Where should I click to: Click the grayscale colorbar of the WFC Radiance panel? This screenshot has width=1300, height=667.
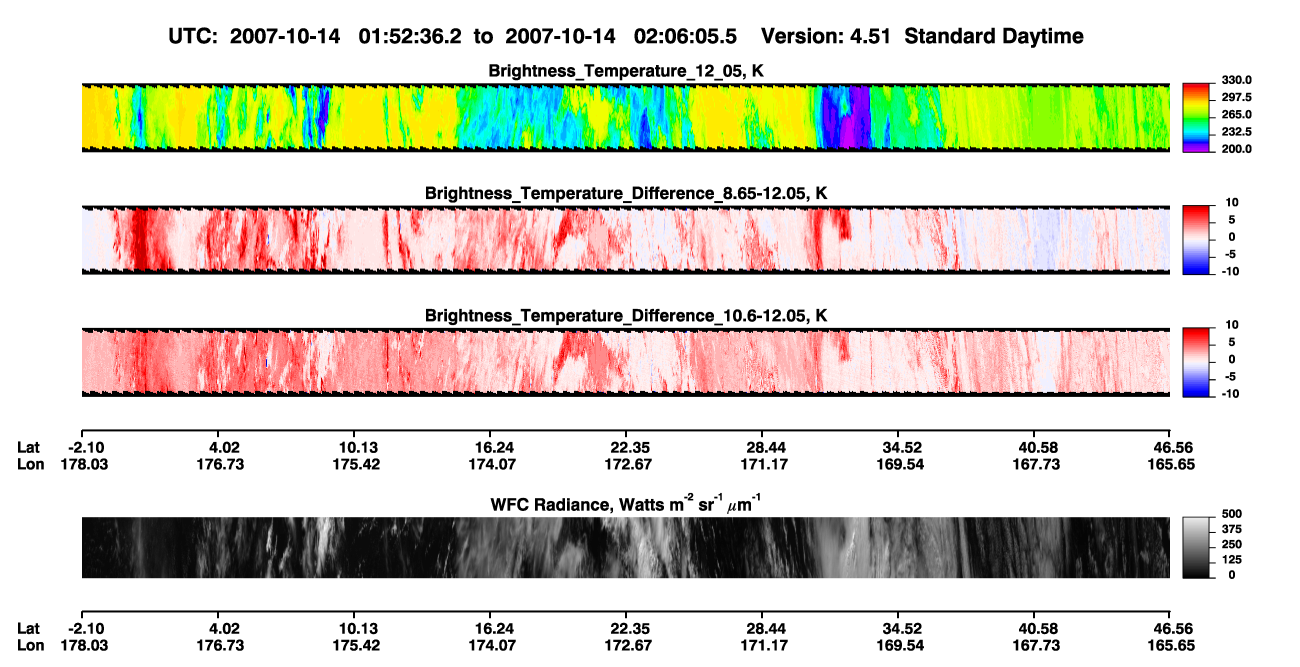coord(1197,547)
